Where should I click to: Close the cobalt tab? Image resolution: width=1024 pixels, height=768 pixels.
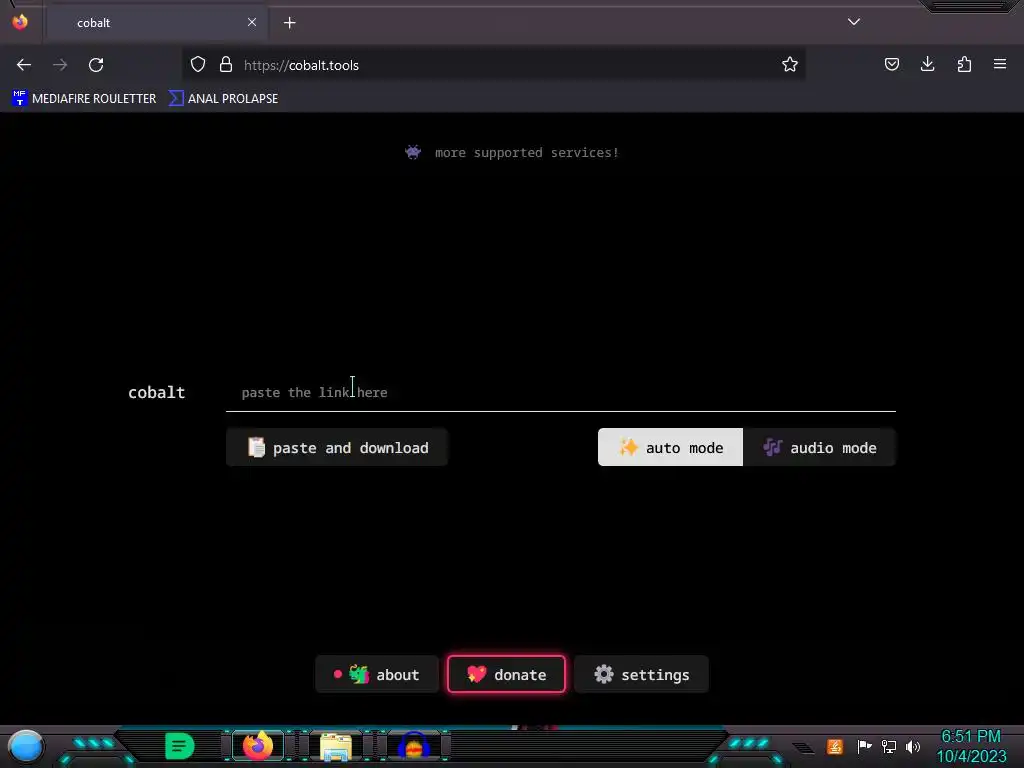click(252, 22)
